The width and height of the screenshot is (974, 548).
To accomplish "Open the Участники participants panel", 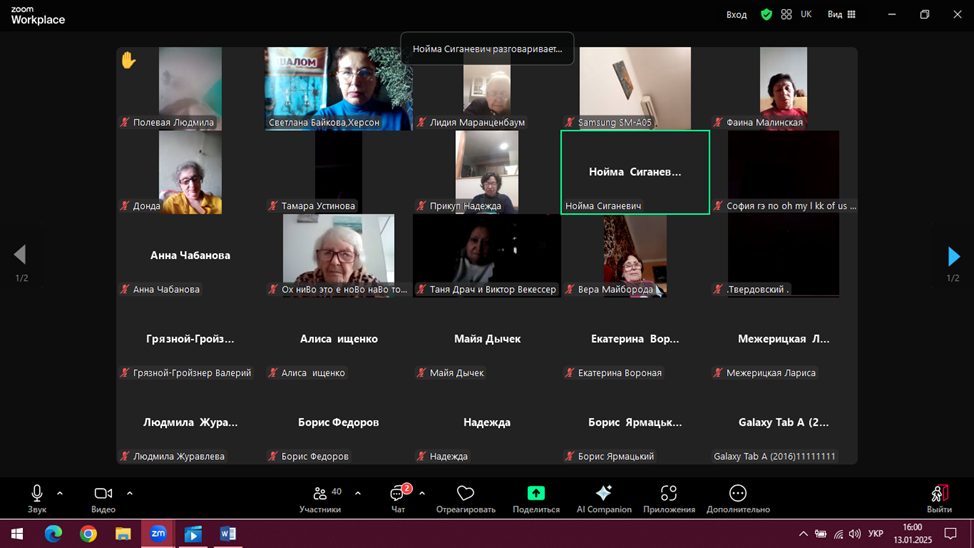I will click(320, 494).
